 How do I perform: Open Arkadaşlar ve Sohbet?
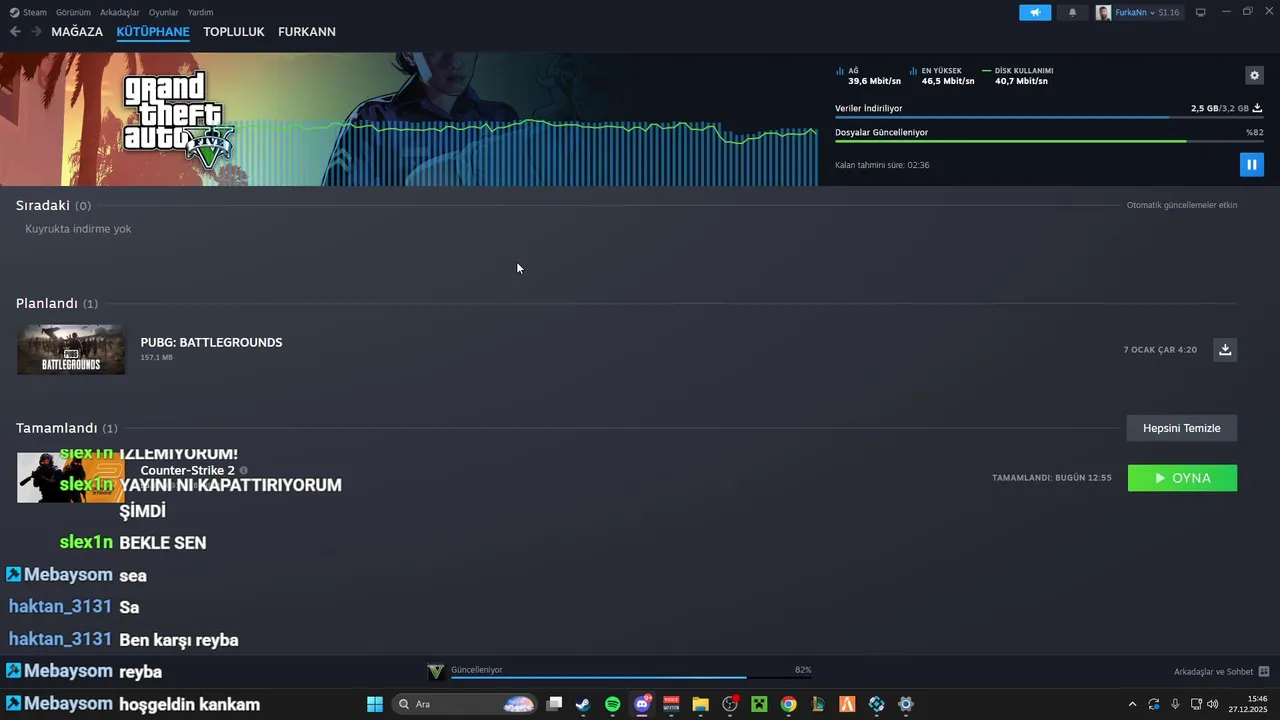pos(1213,671)
